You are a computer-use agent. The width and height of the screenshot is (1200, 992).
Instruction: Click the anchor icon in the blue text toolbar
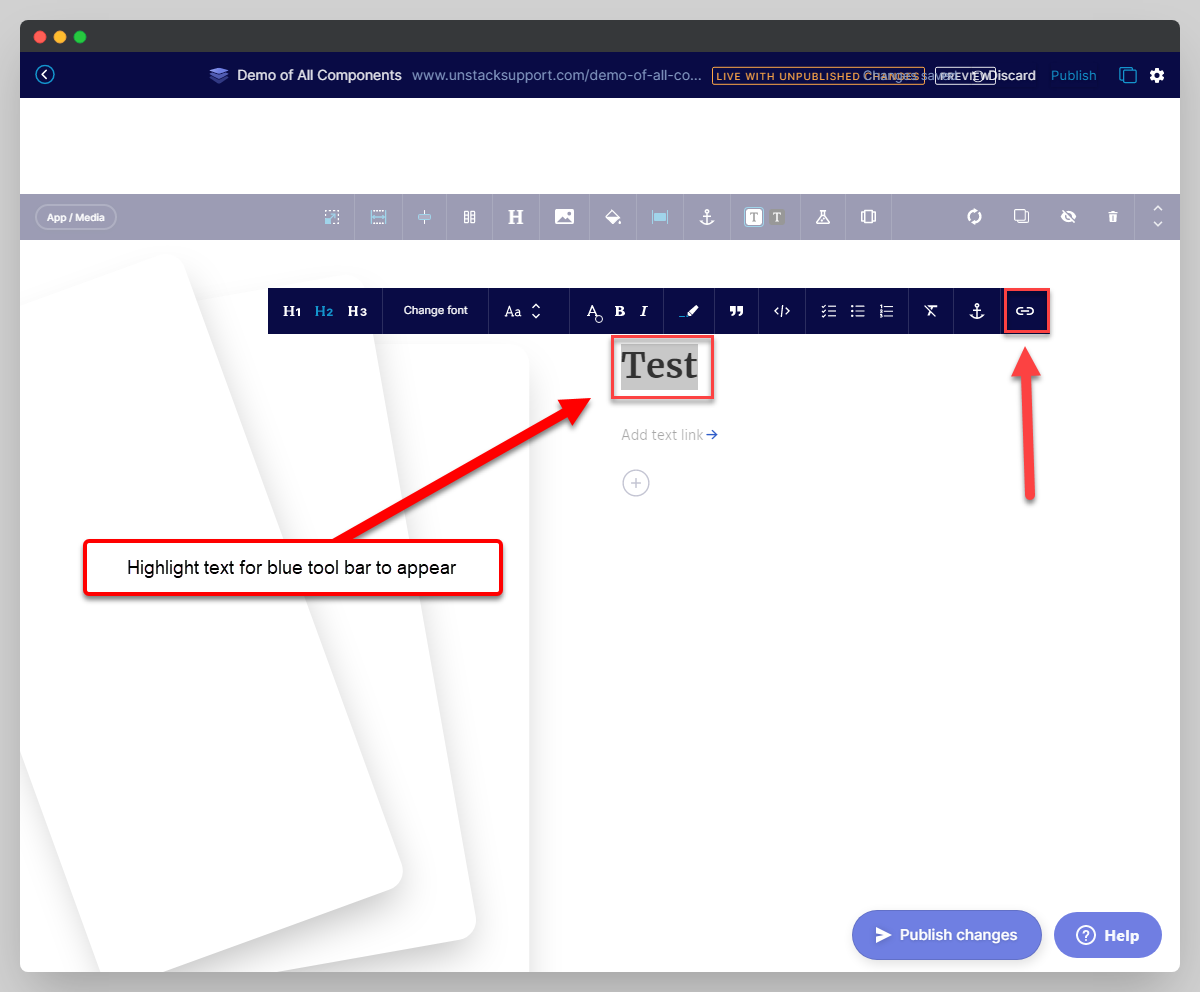pyautogui.click(x=977, y=311)
